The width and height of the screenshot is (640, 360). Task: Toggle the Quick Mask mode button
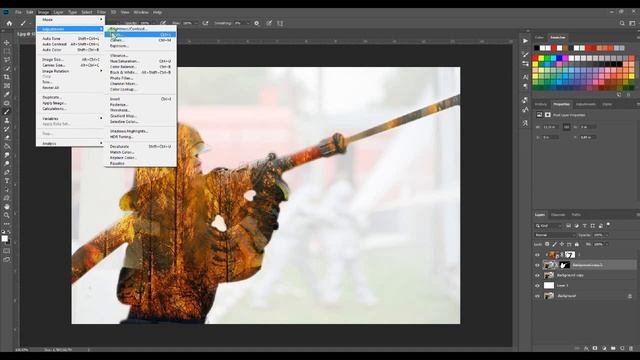[x=7, y=251]
